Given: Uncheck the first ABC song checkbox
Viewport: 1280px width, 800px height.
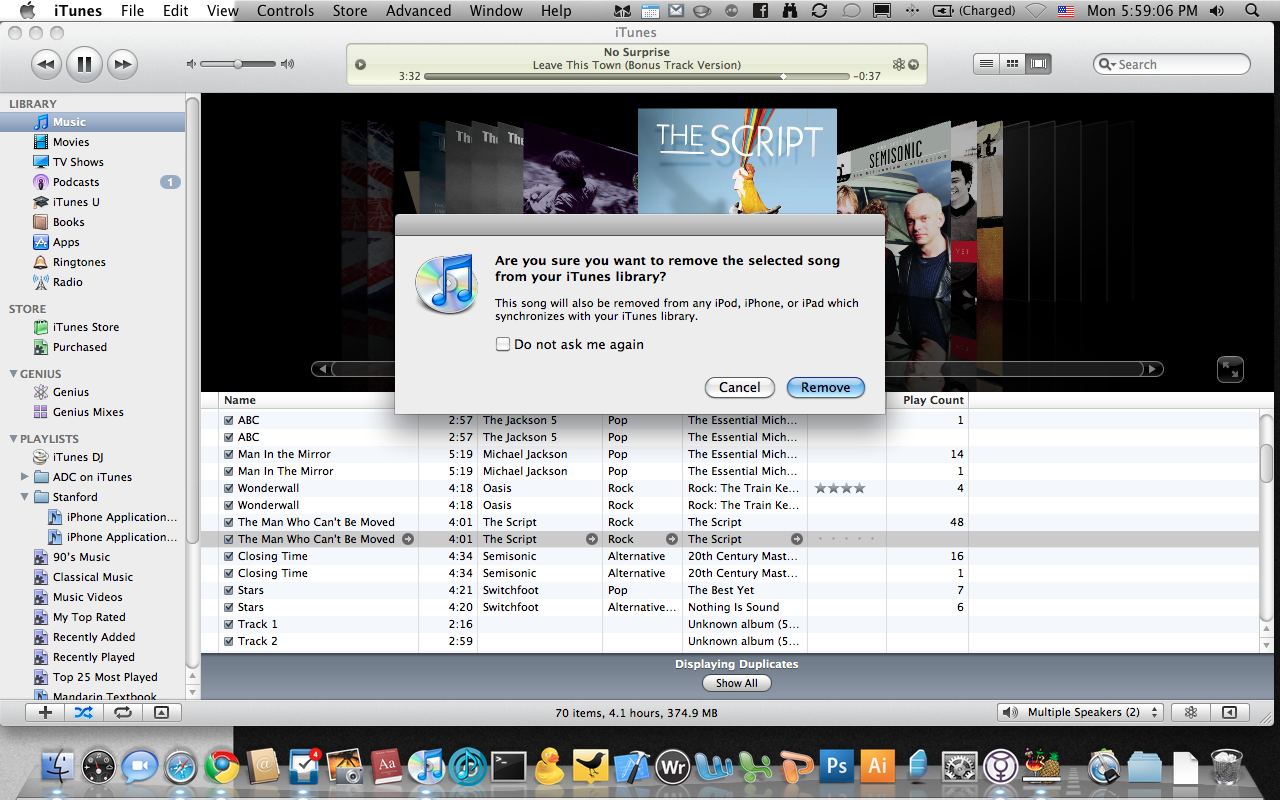Looking at the screenshot, I should tap(229, 420).
